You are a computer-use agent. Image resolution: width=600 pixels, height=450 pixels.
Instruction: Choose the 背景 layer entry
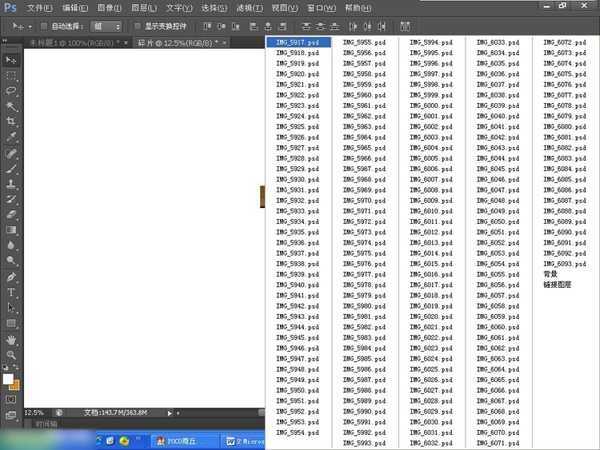[x=550, y=274]
